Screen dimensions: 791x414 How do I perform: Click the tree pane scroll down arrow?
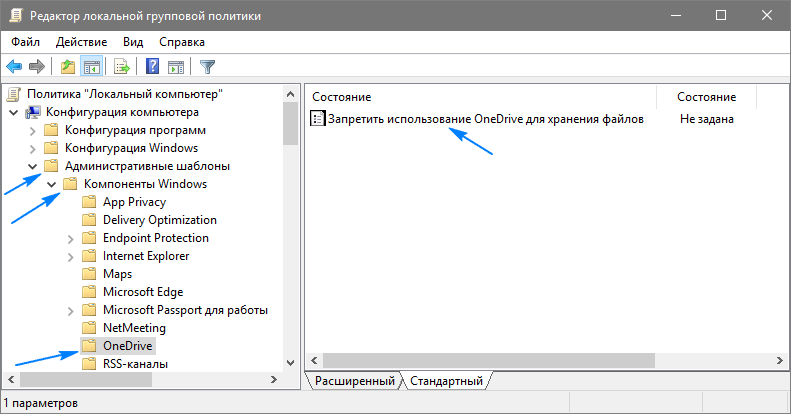point(290,363)
